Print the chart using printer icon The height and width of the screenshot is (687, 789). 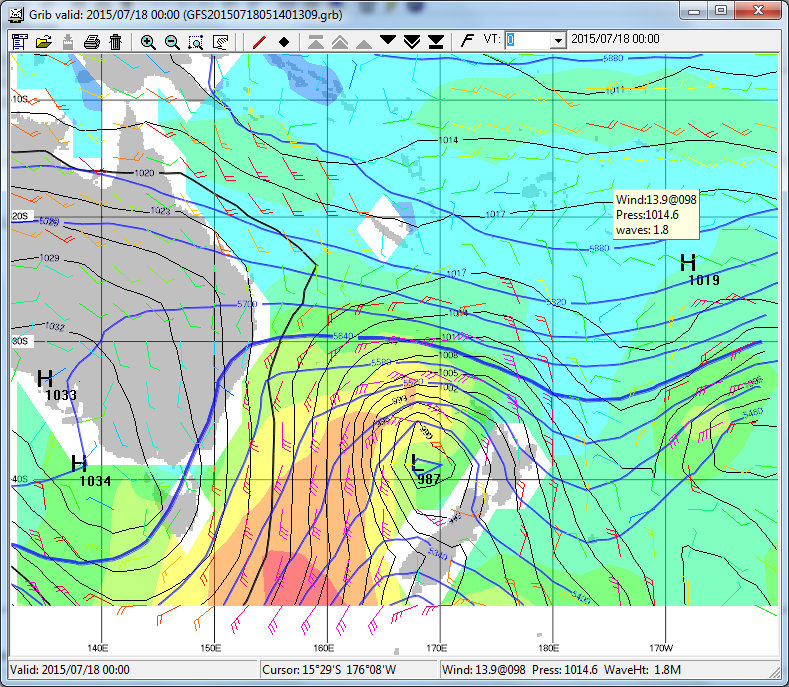pos(92,41)
